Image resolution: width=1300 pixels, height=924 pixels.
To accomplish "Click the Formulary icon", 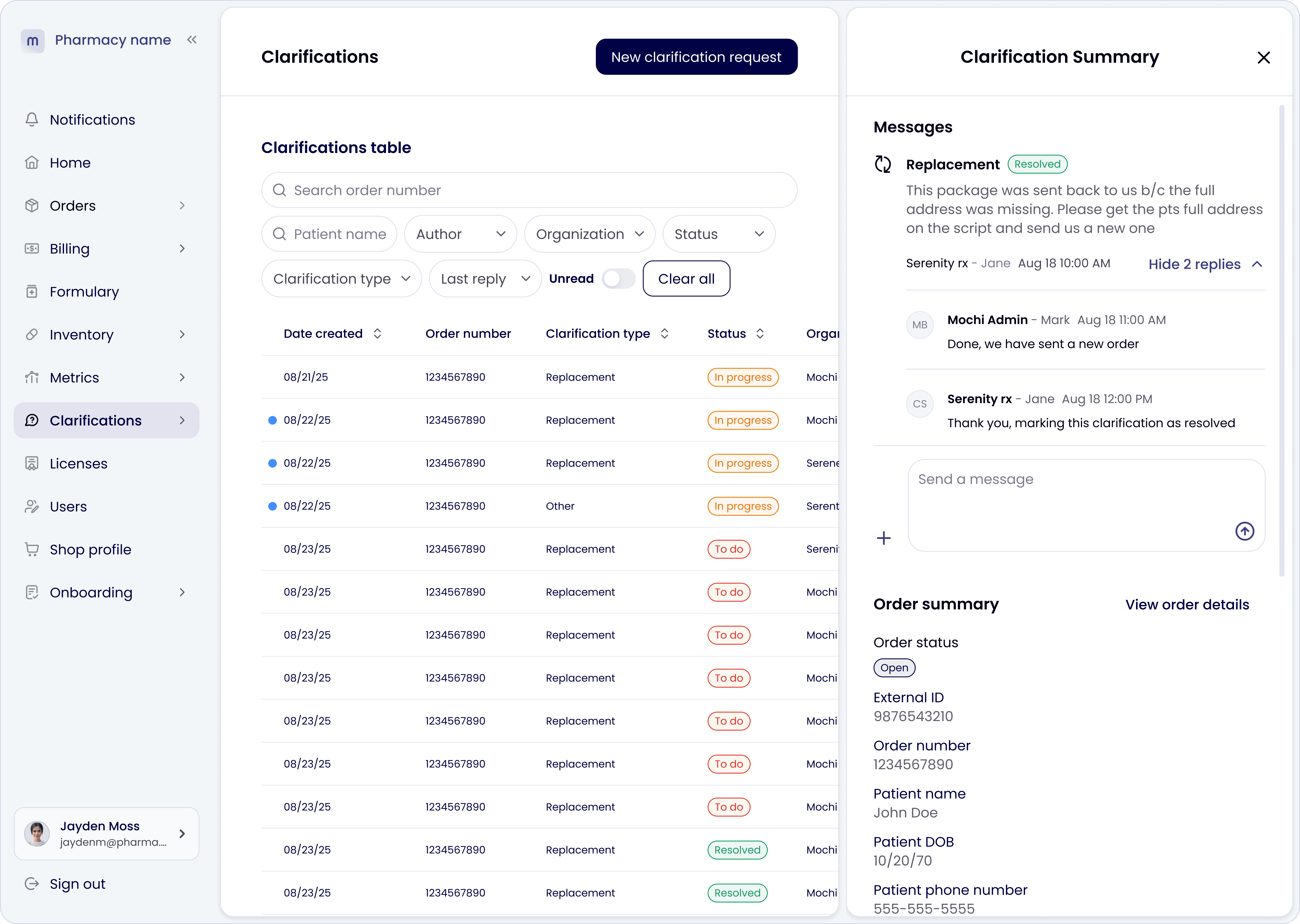I will point(32,291).
